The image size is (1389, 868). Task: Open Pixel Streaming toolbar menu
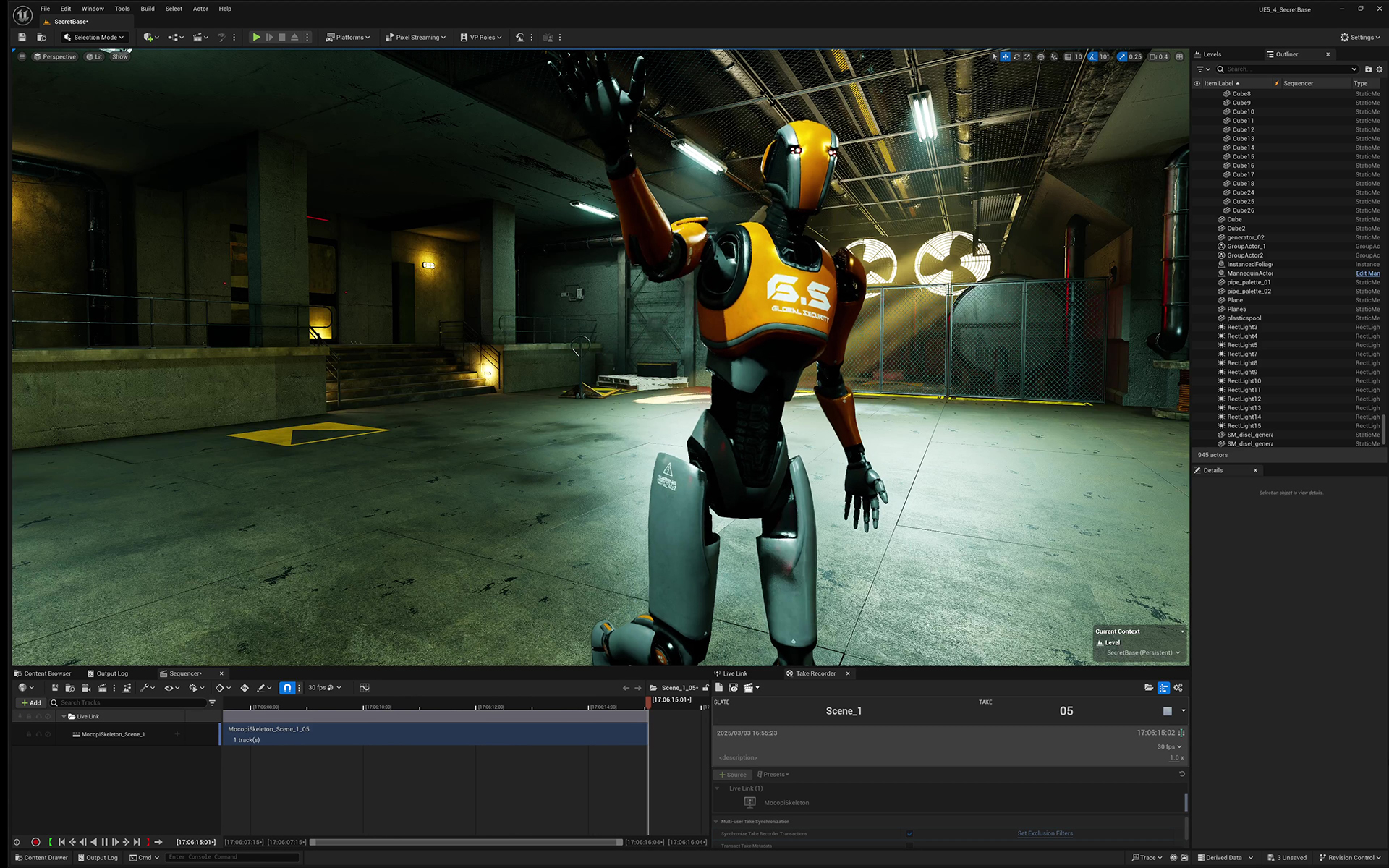pyautogui.click(x=415, y=37)
